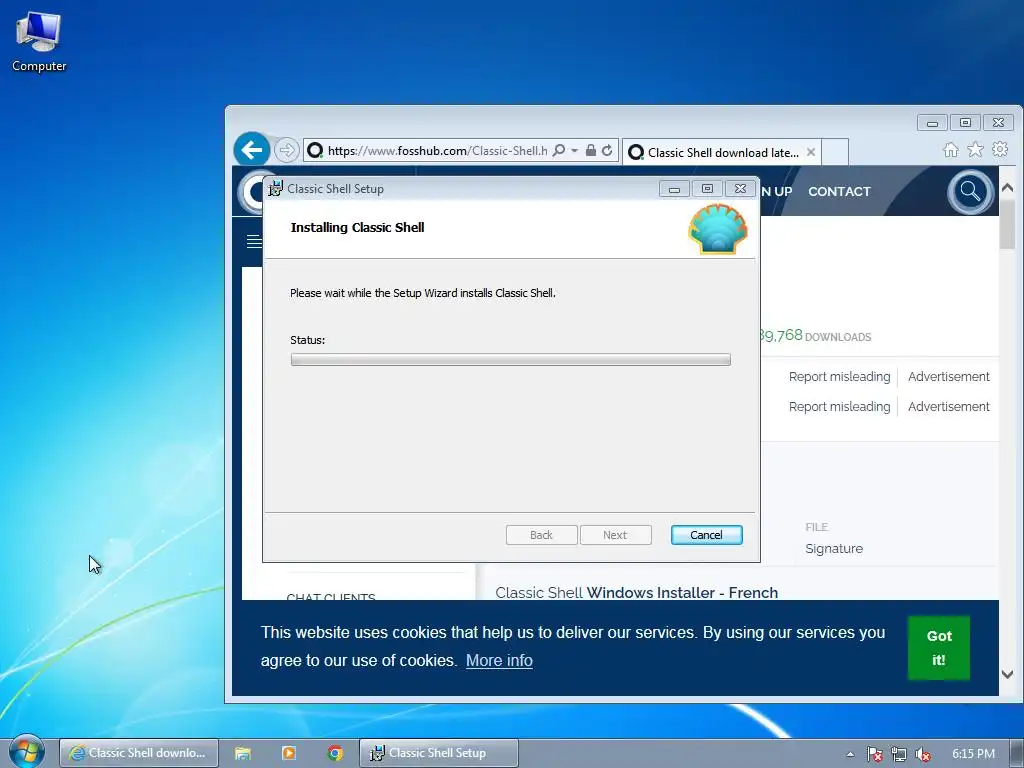This screenshot has width=1024, height=768.
Task: Open the Windows Start orb
Action: (x=26, y=752)
